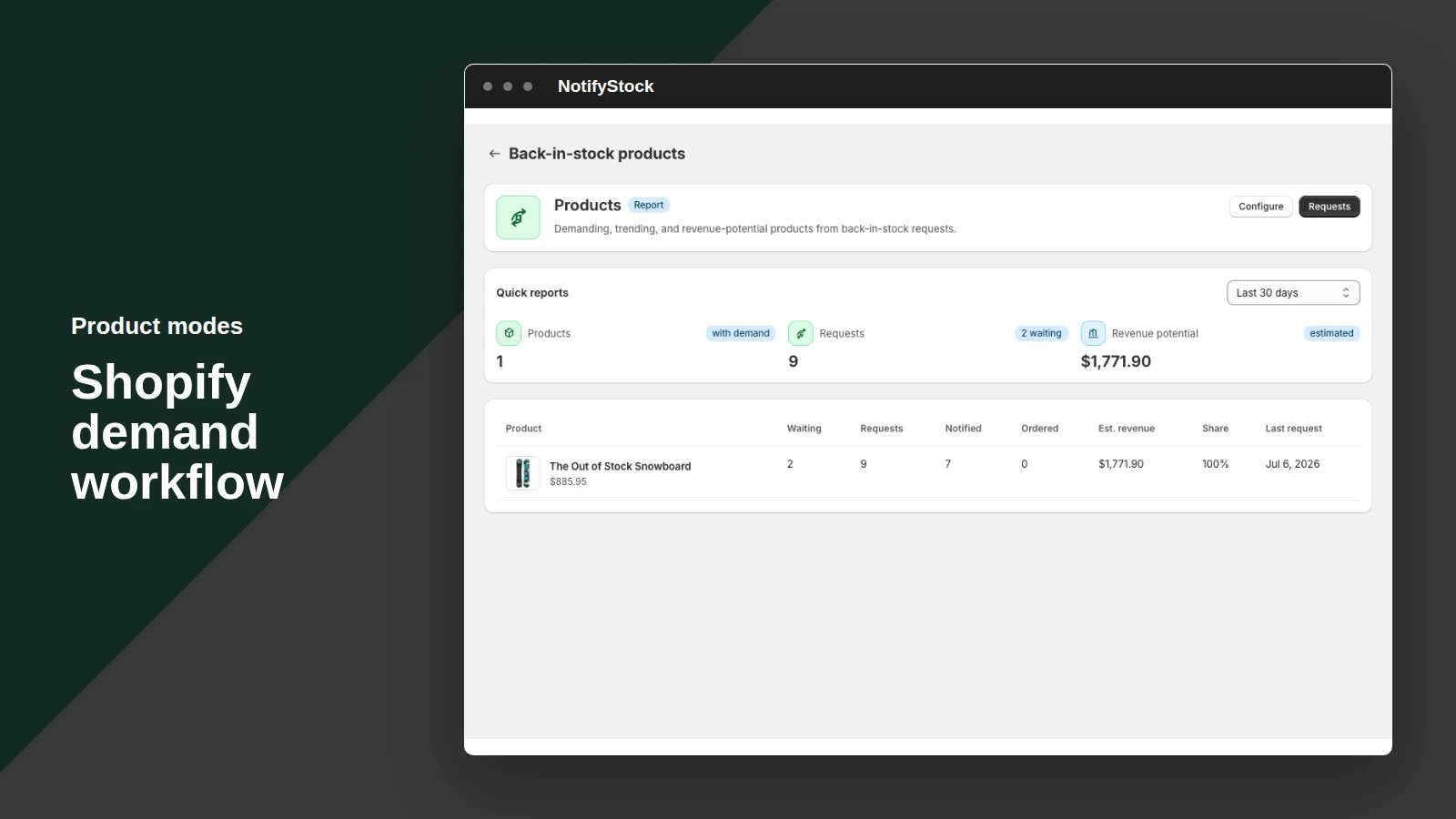
Task: Open the Configure button
Action: click(x=1260, y=207)
